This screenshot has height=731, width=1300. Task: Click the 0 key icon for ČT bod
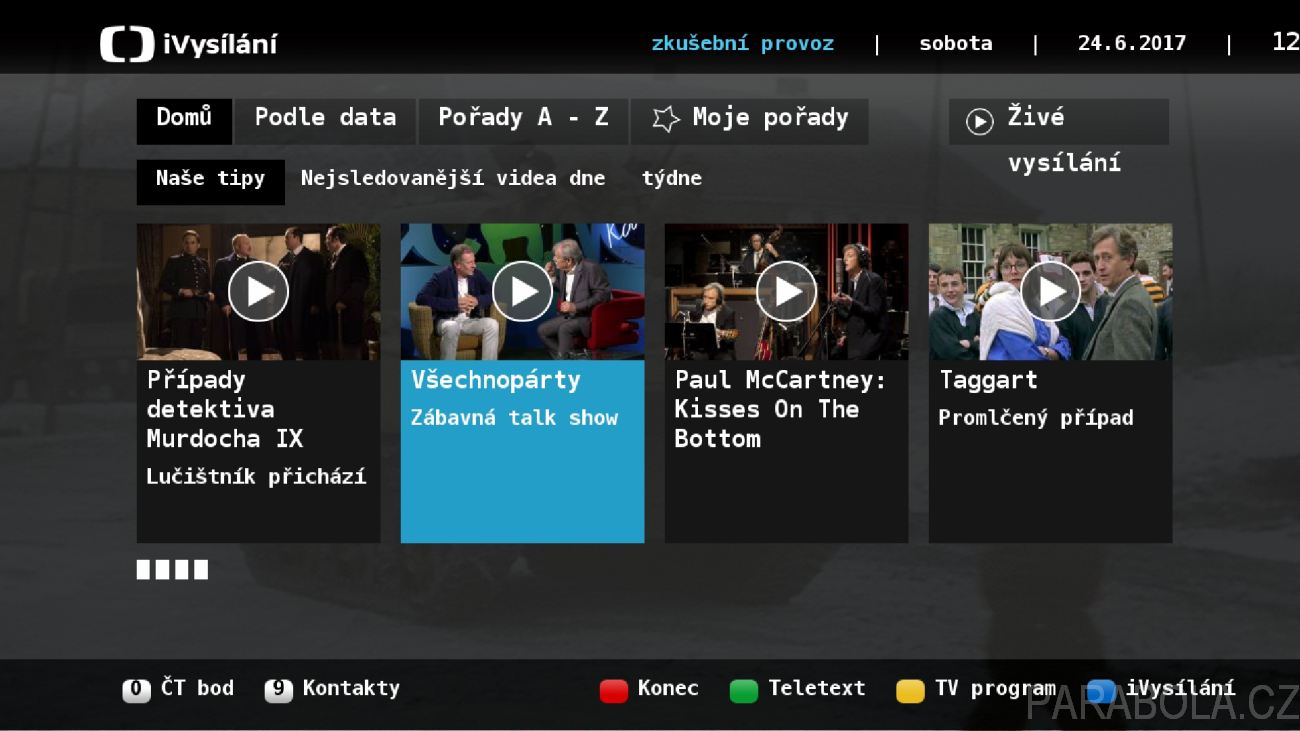pos(136,690)
